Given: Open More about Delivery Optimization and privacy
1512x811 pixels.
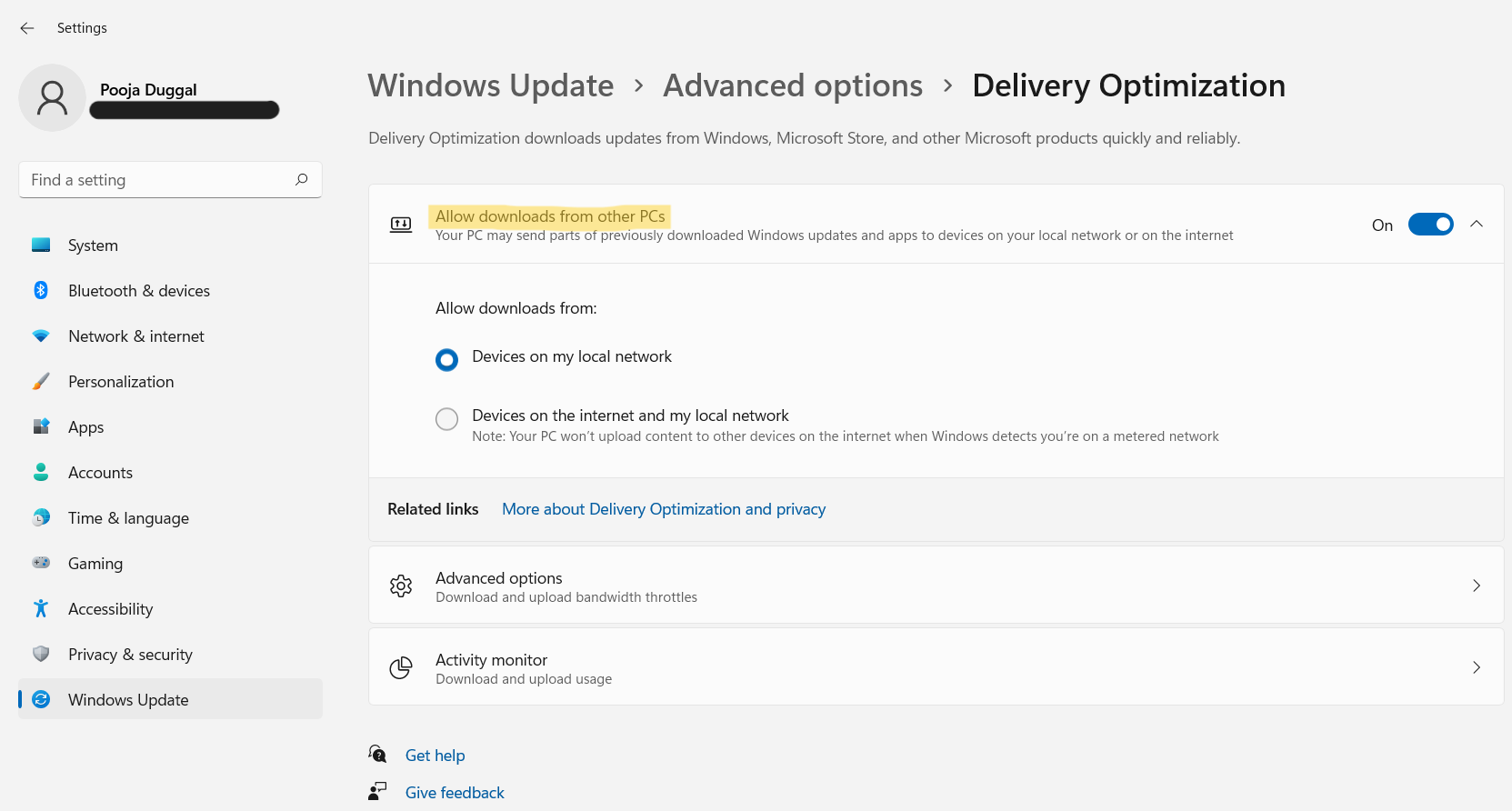Looking at the screenshot, I should pos(664,509).
